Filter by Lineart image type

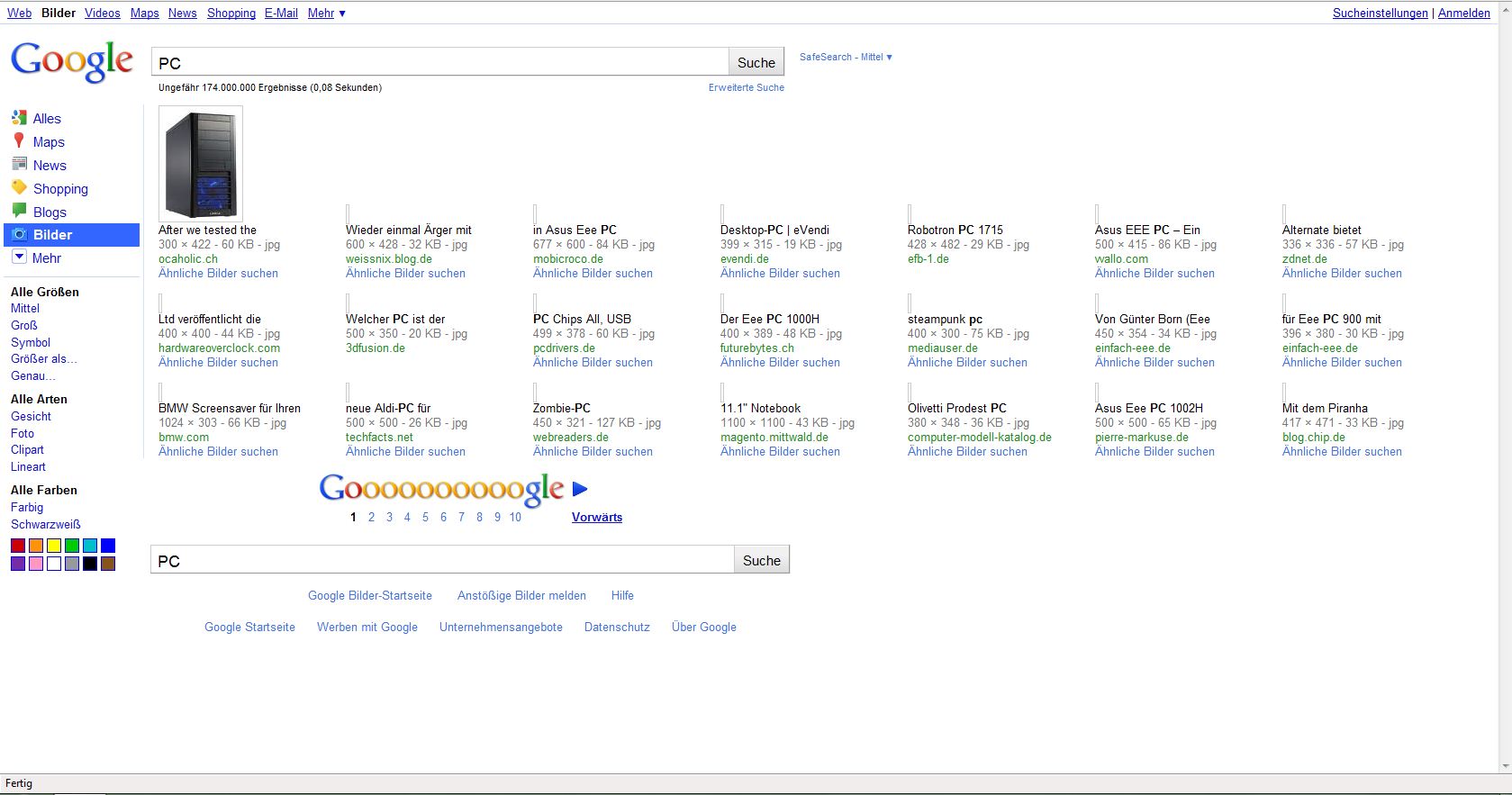pos(28,466)
